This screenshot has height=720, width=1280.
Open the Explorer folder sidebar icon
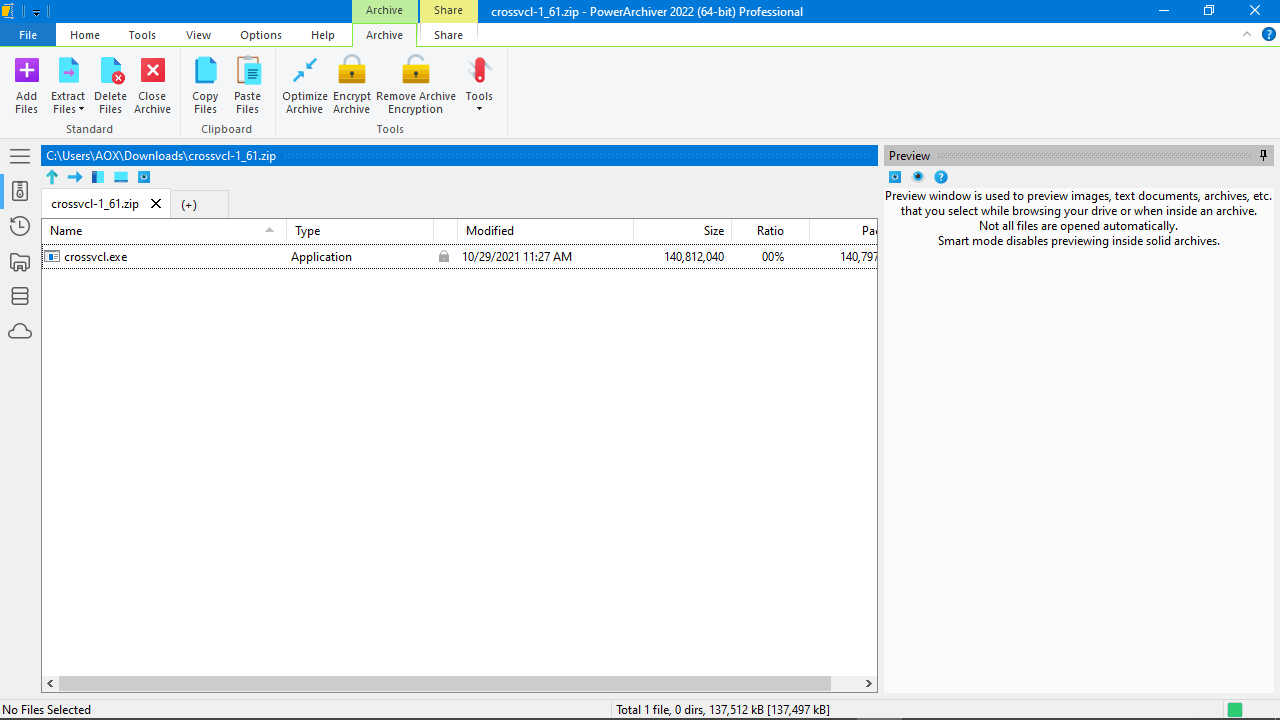[20, 262]
